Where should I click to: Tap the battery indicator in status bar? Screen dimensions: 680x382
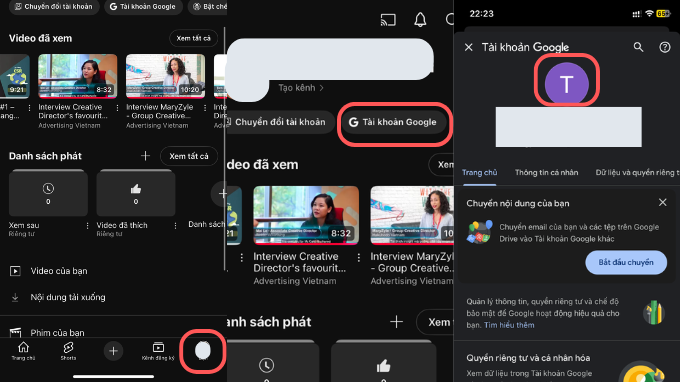[663, 14]
